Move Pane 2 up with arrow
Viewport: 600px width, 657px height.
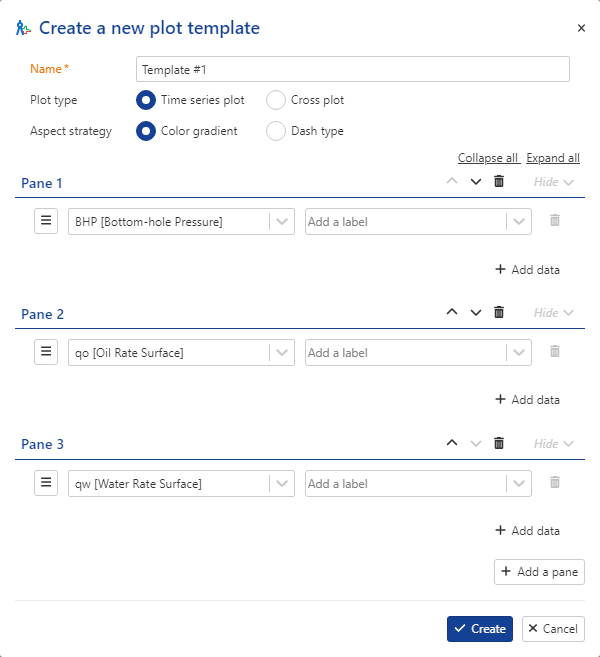pos(452,312)
